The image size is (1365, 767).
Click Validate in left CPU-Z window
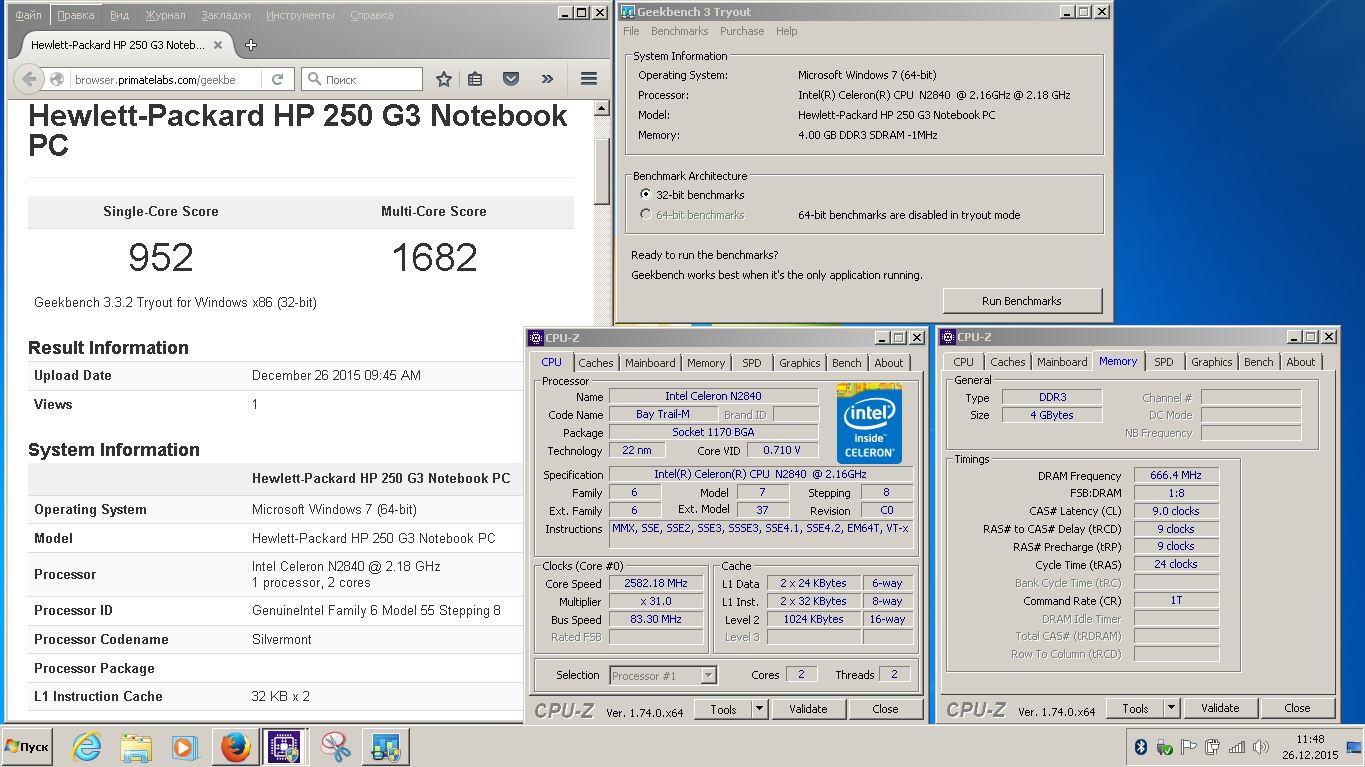pos(808,709)
